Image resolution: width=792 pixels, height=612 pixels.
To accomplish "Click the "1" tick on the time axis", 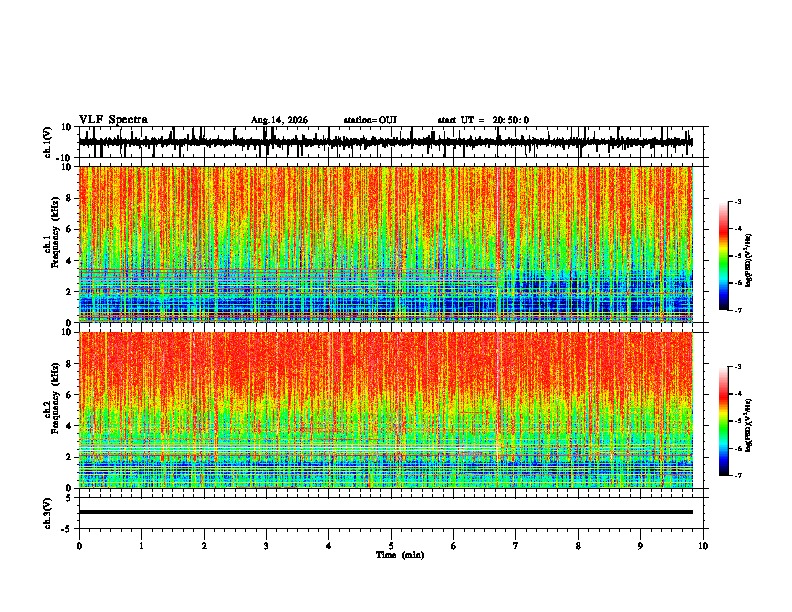I will point(141,546).
